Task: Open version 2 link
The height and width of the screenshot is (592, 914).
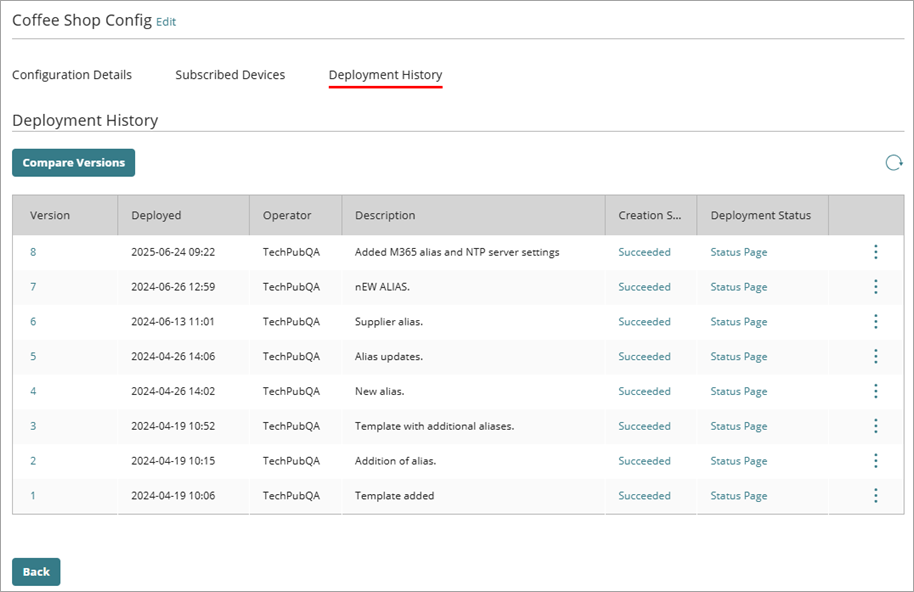Action: pos(33,461)
